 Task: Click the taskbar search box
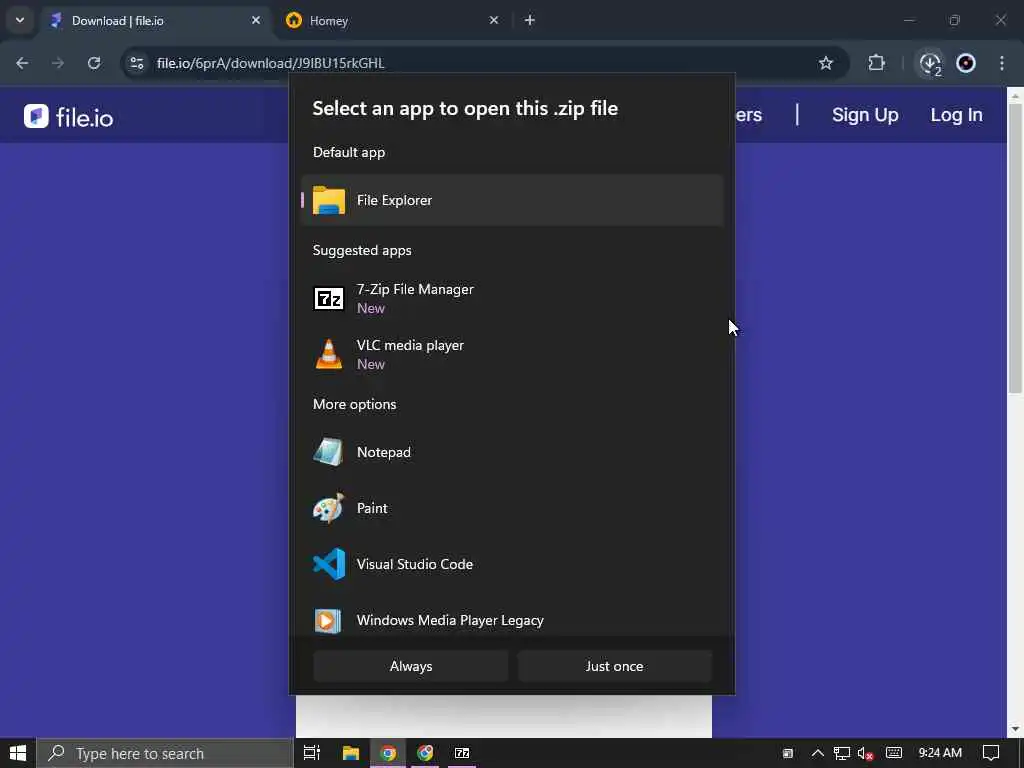pyautogui.click(x=165, y=753)
